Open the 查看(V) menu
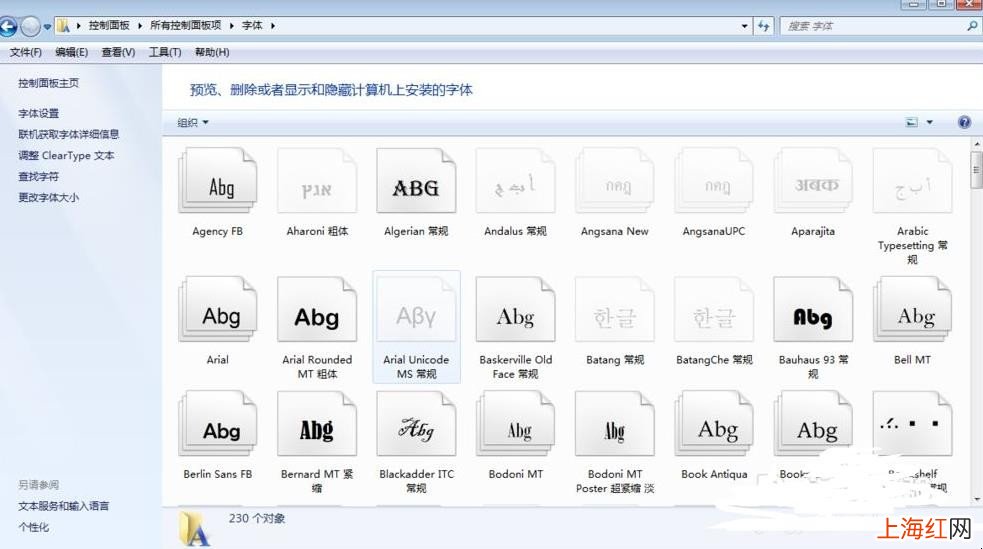Screen dimensions: 983x549 (x=118, y=52)
